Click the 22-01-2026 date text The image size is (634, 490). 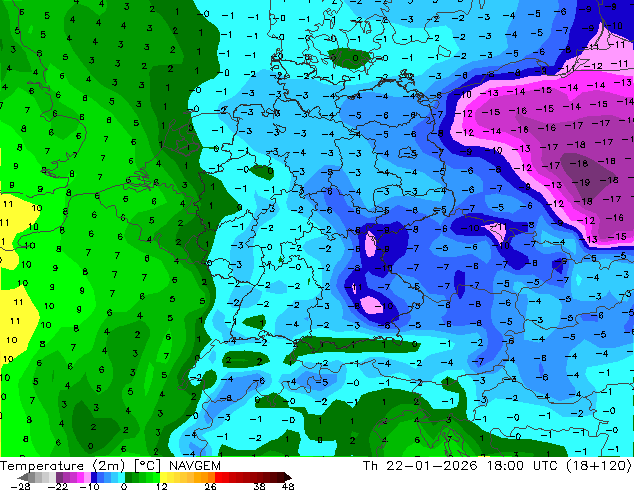click(431, 466)
